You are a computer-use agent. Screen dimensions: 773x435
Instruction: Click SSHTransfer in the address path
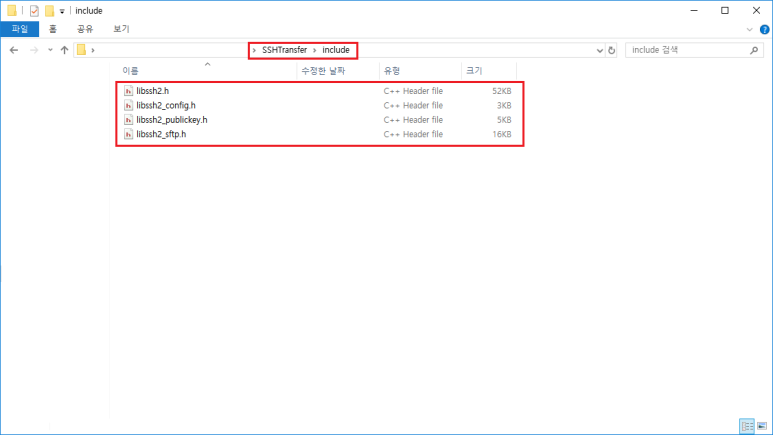pyautogui.click(x=284, y=50)
